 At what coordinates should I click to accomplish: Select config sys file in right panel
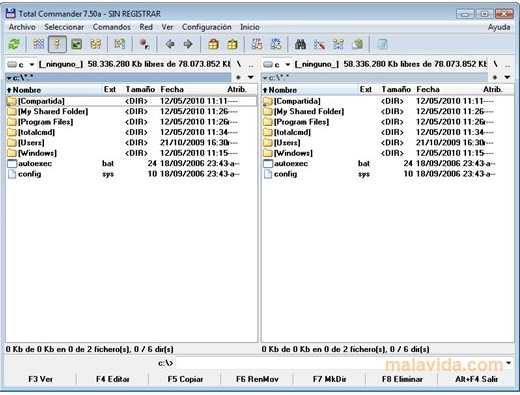pyautogui.click(x=388, y=174)
